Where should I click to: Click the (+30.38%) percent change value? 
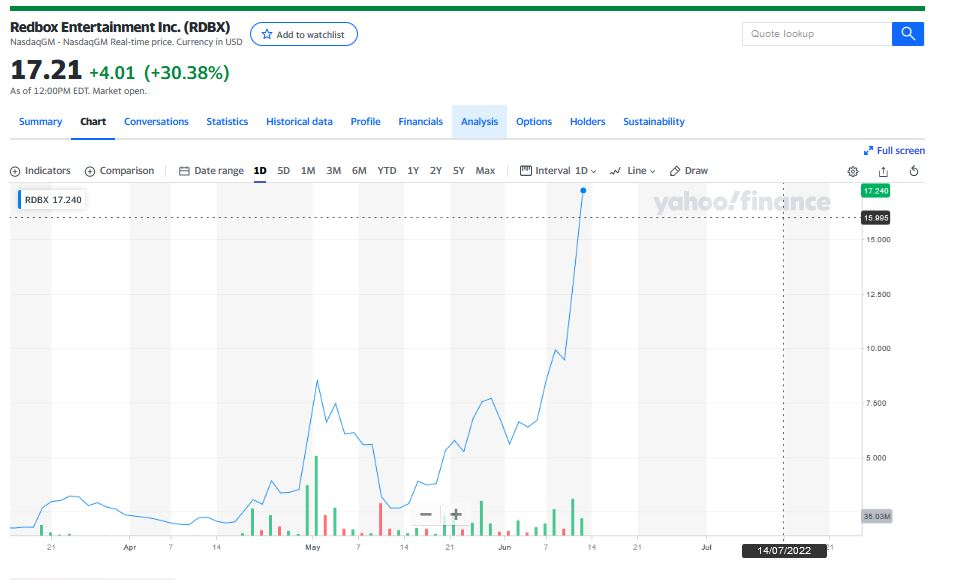coord(186,73)
